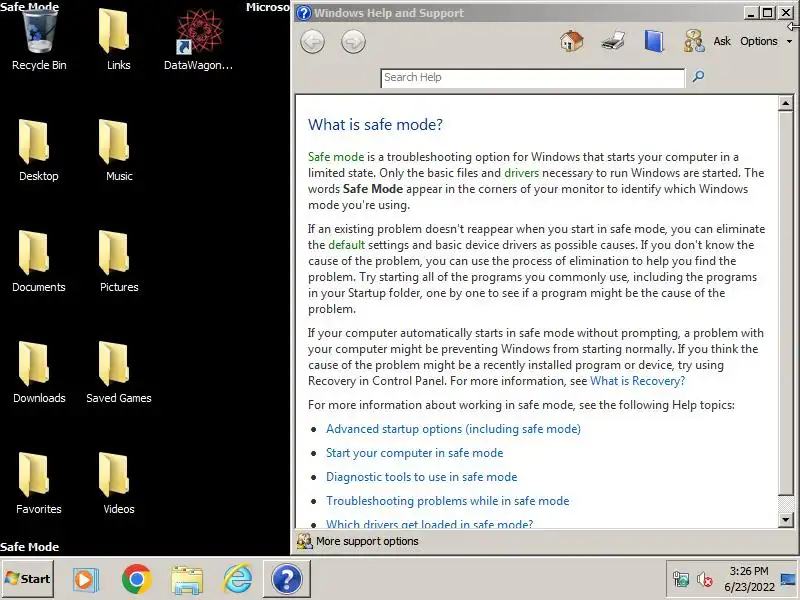Select the Documents folder icon
This screenshot has height=600, width=800.
coord(39,262)
